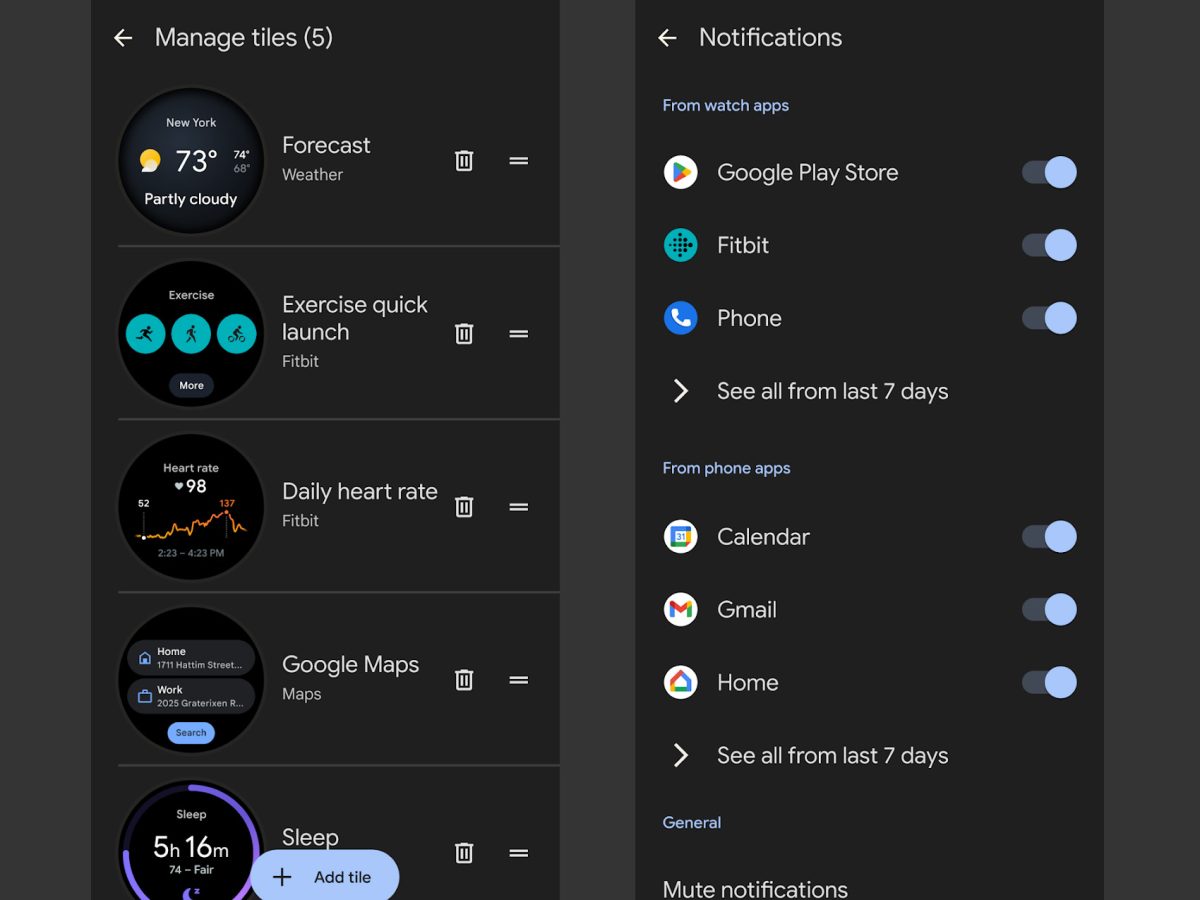Turn off Fitbit notifications toggle
1200x900 pixels.
tap(1049, 245)
